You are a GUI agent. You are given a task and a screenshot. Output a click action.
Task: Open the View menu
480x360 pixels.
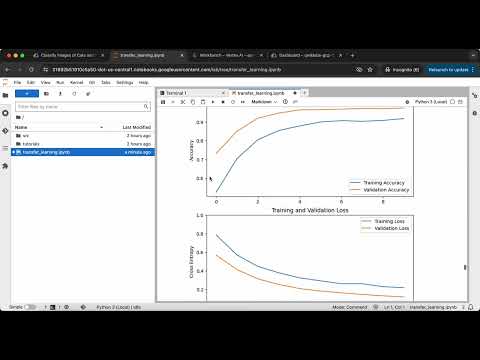46,82
